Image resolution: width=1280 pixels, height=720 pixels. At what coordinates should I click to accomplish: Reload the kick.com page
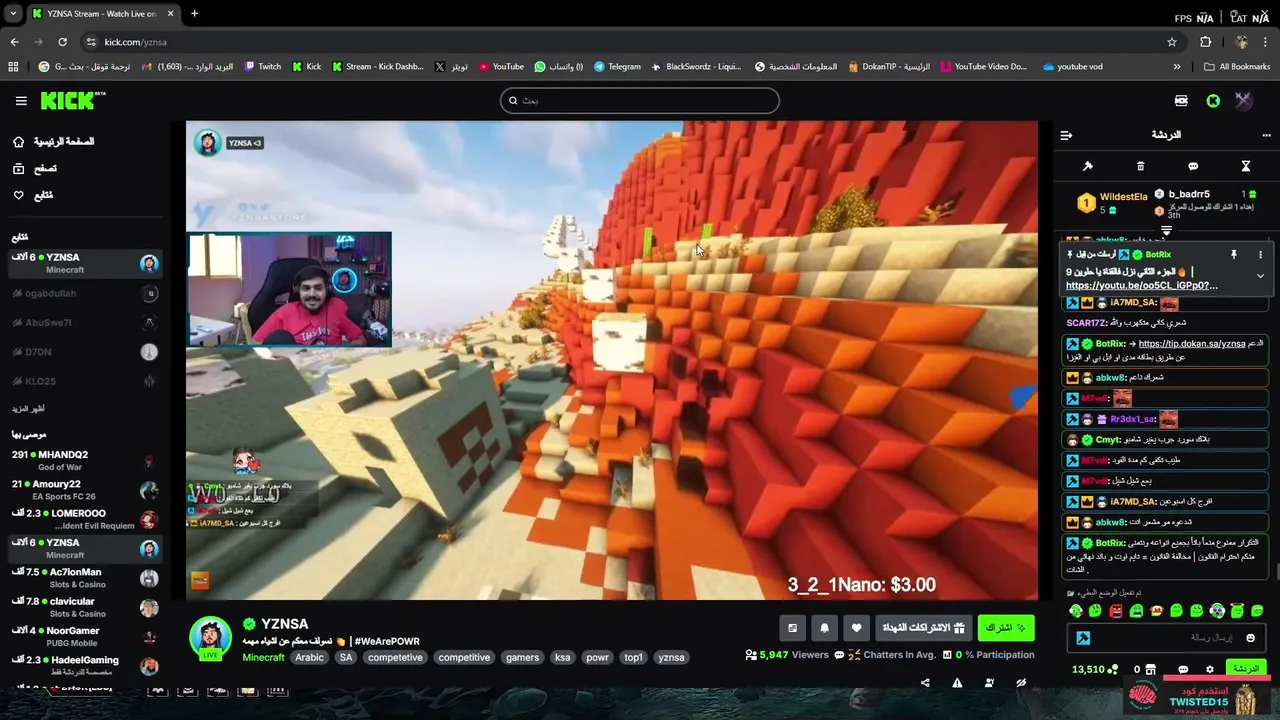coord(62,42)
